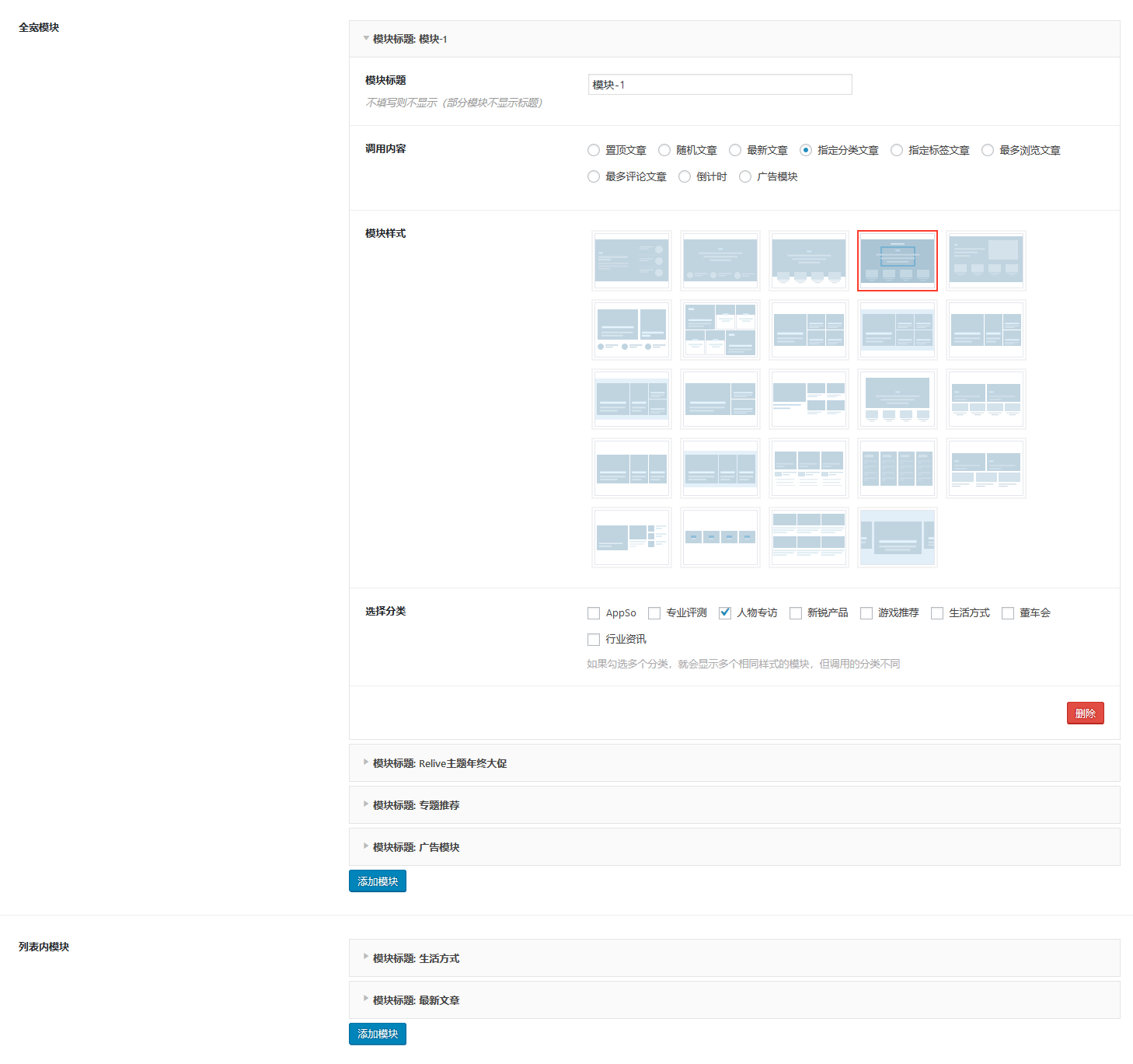This screenshot has width=1133, height=1064.
Task: Select 最多浏览文章 radio button
Action: (988, 151)
